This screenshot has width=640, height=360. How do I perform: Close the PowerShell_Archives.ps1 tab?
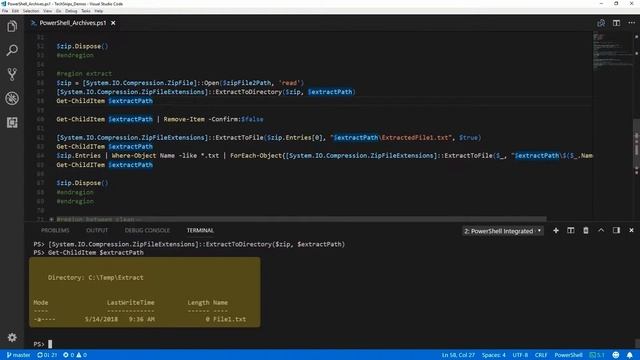coord(113,23)
